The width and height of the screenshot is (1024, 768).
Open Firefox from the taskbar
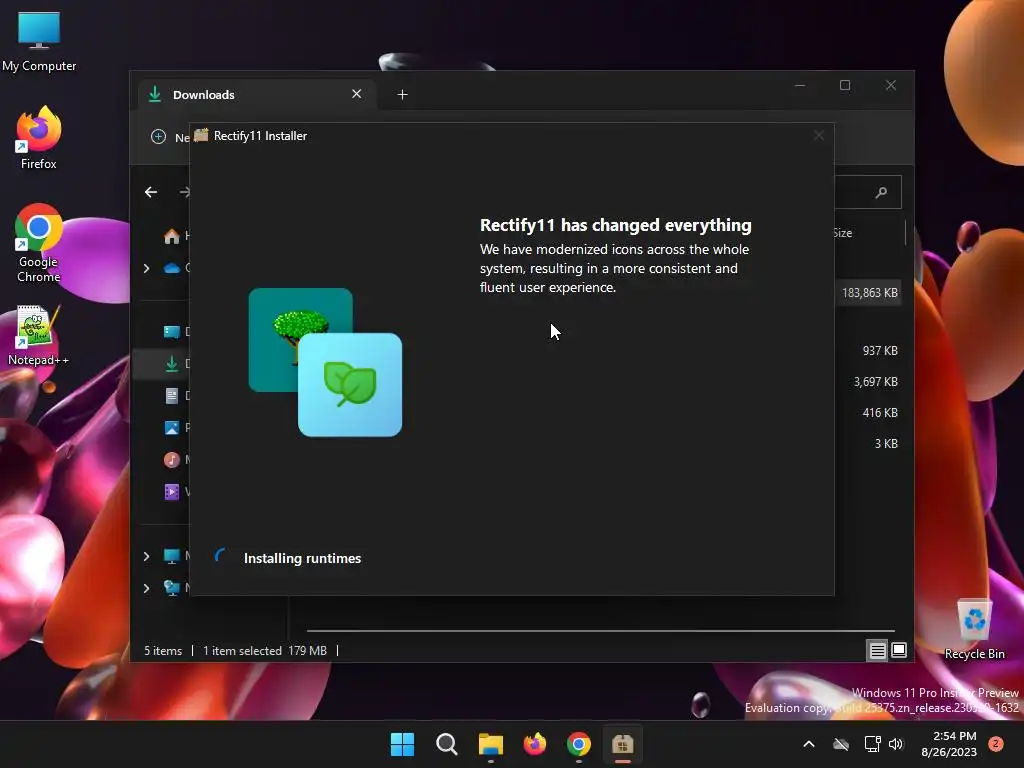pos(535,744)
